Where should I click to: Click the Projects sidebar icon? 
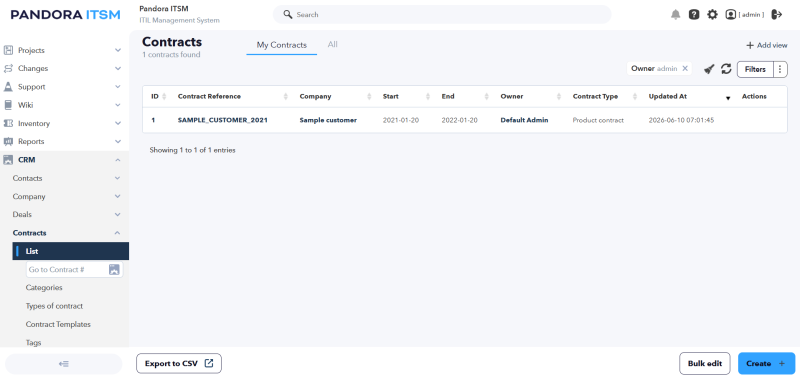pyautogui.click(x=8, y=50)
